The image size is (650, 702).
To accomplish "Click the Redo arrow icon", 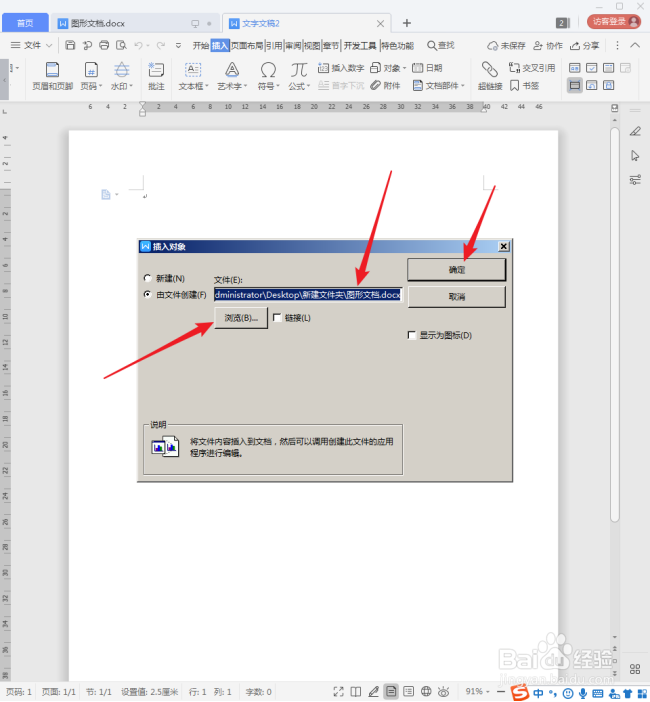I will pyautogui.click(x=160, y=45).
